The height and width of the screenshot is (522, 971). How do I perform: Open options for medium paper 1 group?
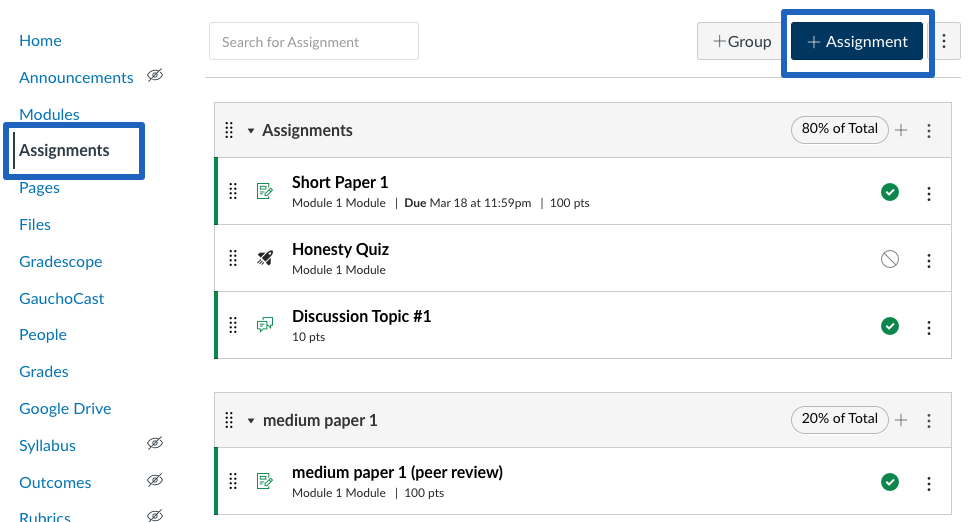coord(928,421)
